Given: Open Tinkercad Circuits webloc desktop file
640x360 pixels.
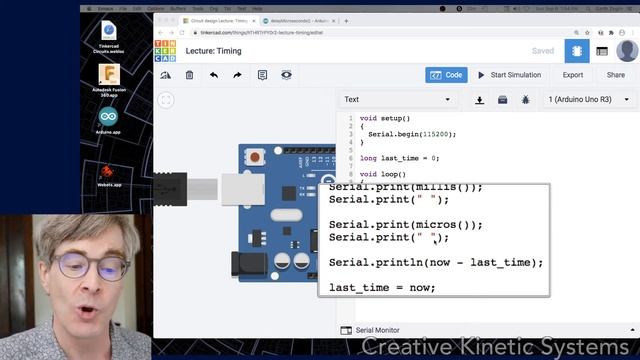Looking at the screenshot, I should pos(109,37).
